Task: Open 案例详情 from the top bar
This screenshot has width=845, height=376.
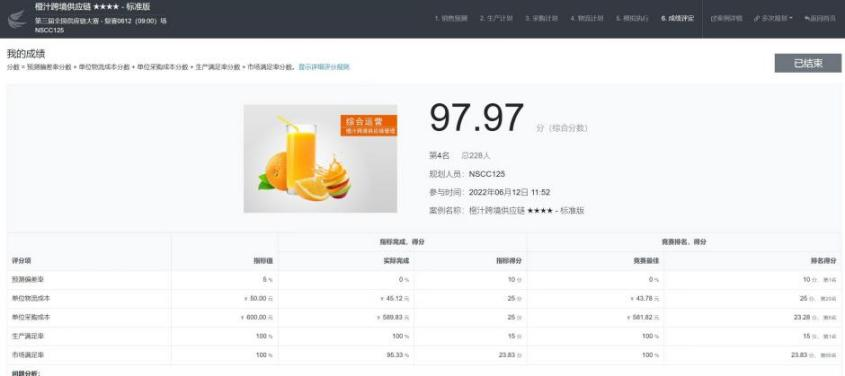Action: click(726, 18)
